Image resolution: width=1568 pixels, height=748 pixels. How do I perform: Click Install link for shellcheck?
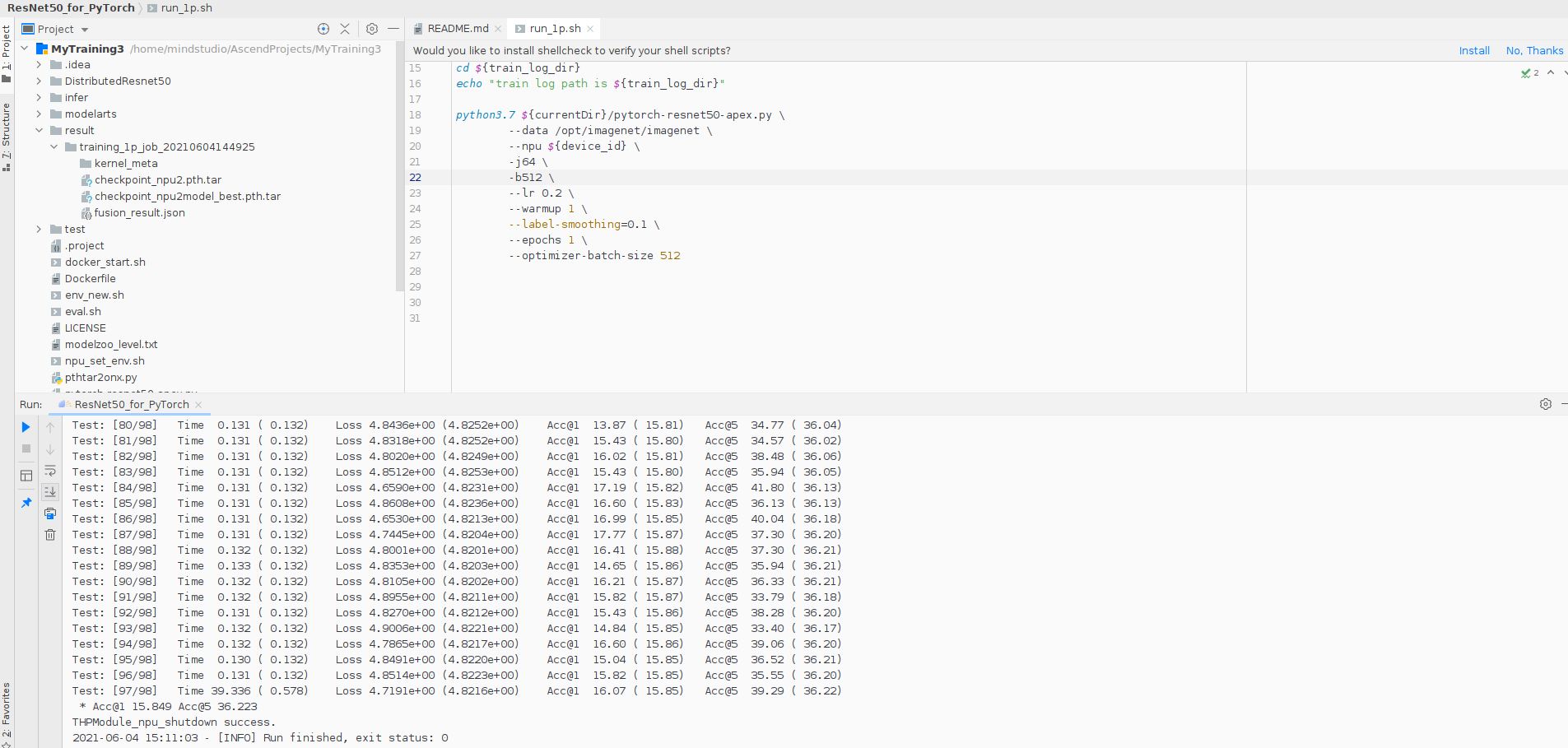coord(1474,51)
